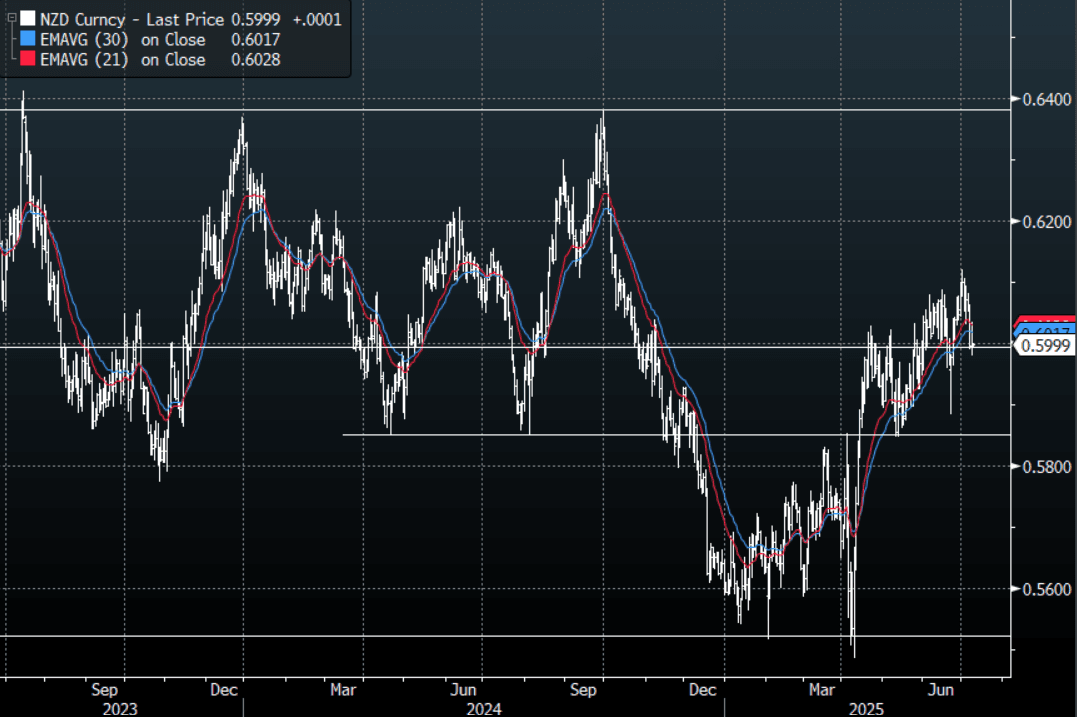The image size is (1077, 717).
Task: Click the red EMAVG (21) legend swatch
Action: tap(27, 59)
